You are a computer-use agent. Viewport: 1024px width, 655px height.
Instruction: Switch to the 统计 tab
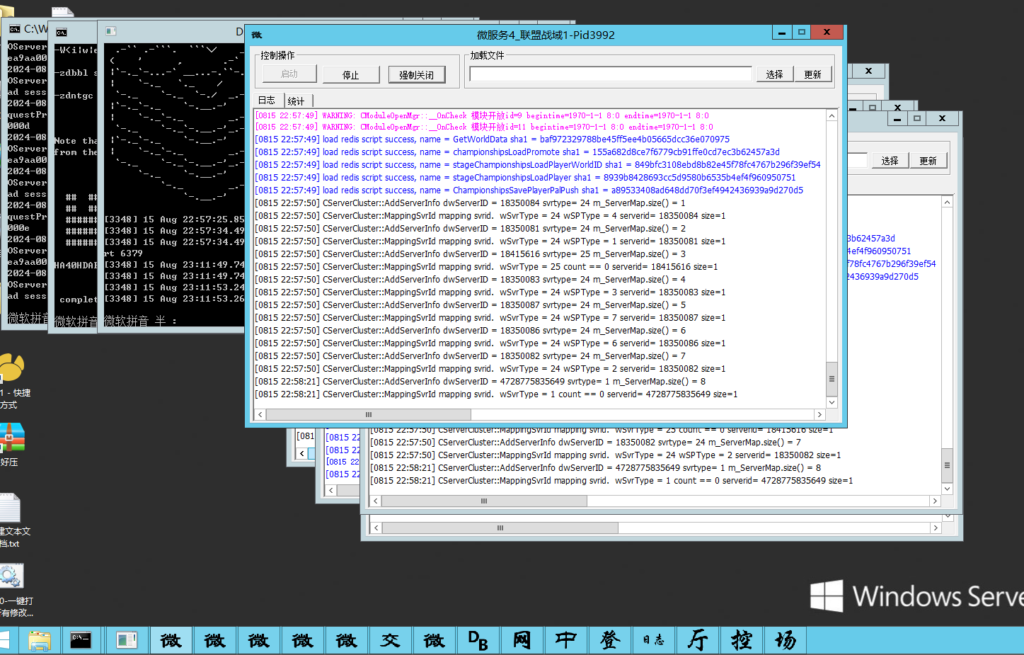296,101
